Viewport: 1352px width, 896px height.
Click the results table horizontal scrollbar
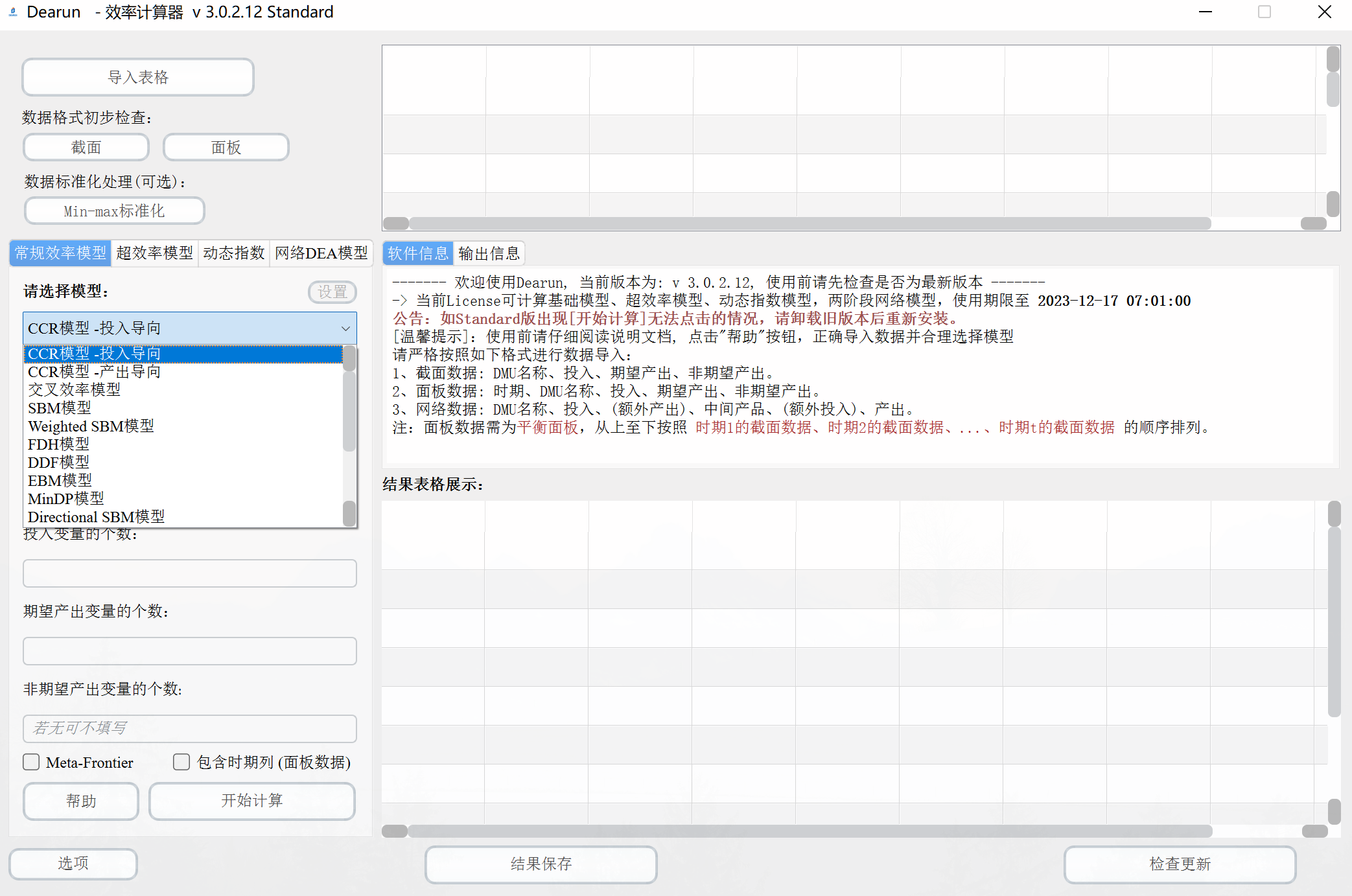(x=809, y=831)
